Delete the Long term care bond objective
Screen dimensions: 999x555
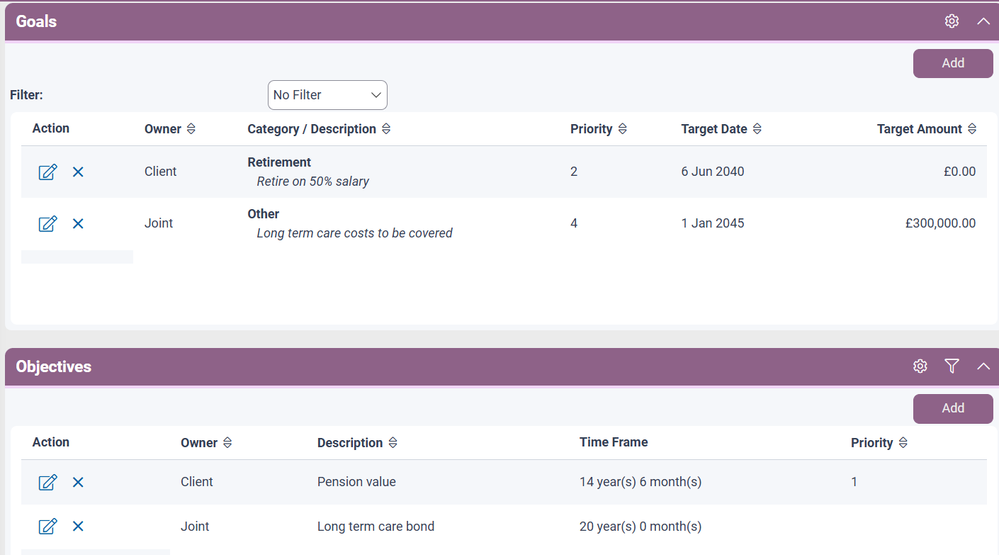pyautogui.click(x=78, y=527)
